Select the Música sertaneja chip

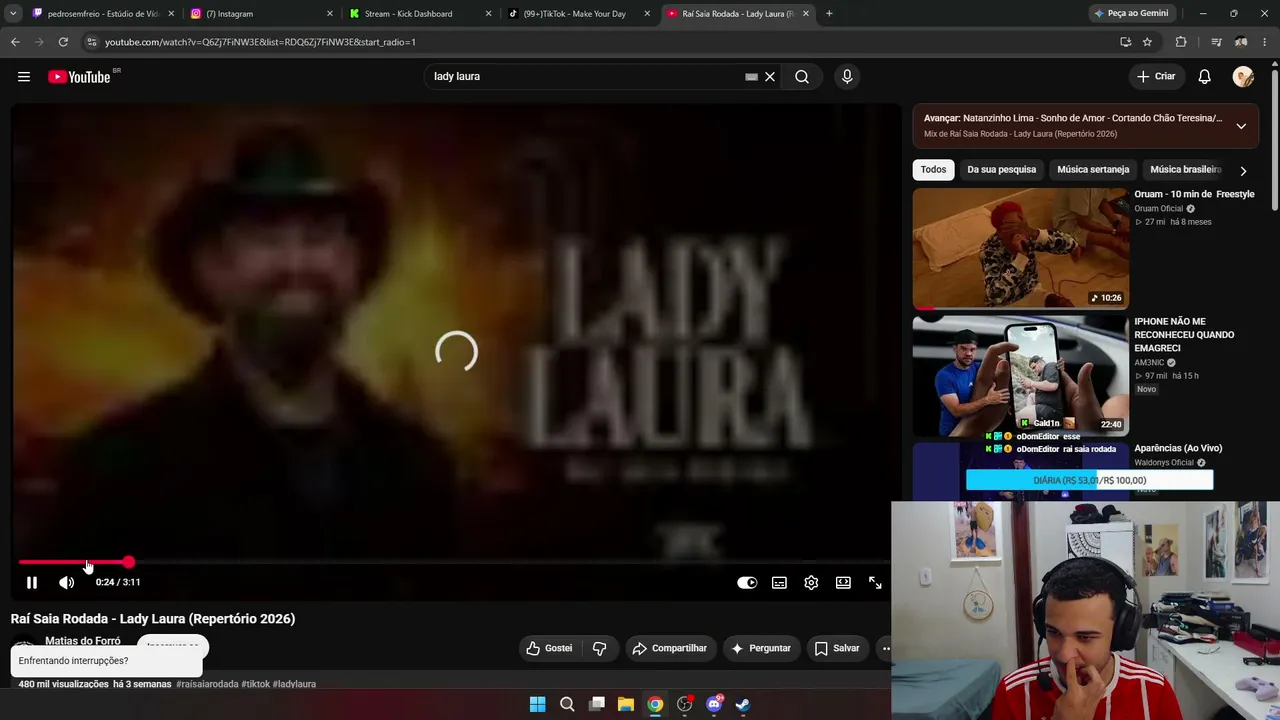click(1093, 170)
